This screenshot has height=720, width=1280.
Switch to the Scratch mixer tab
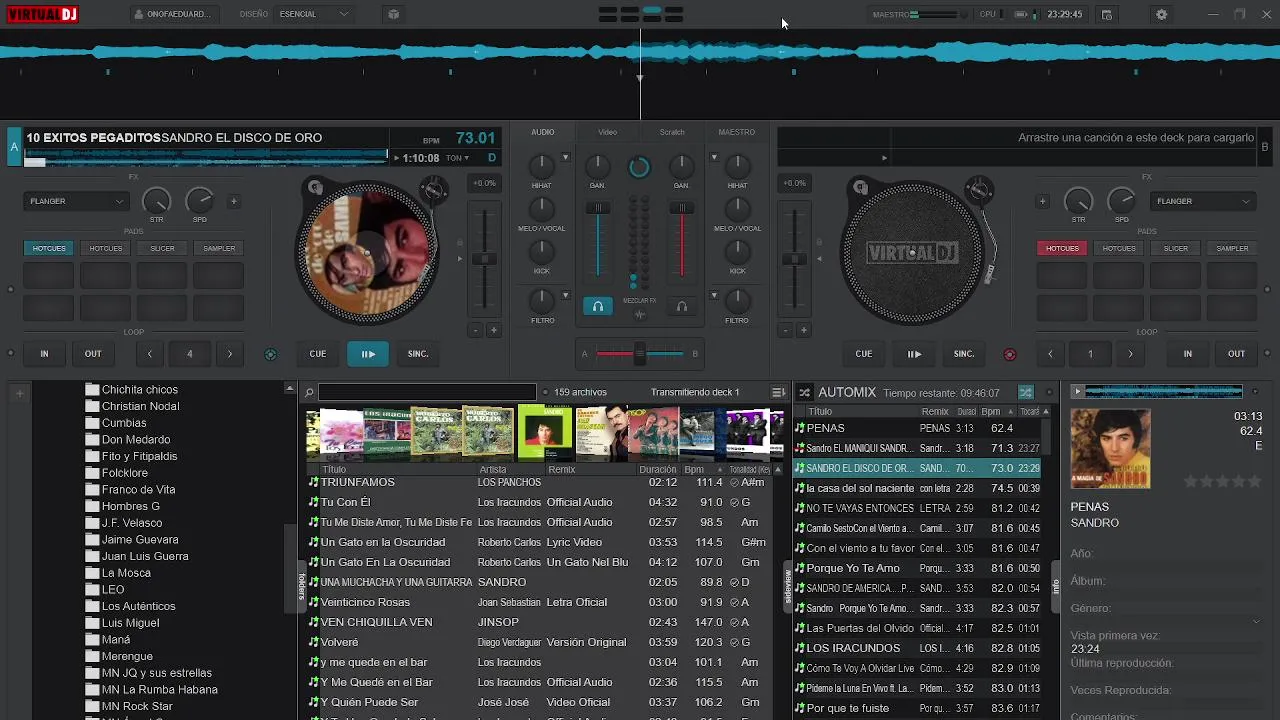672,132
